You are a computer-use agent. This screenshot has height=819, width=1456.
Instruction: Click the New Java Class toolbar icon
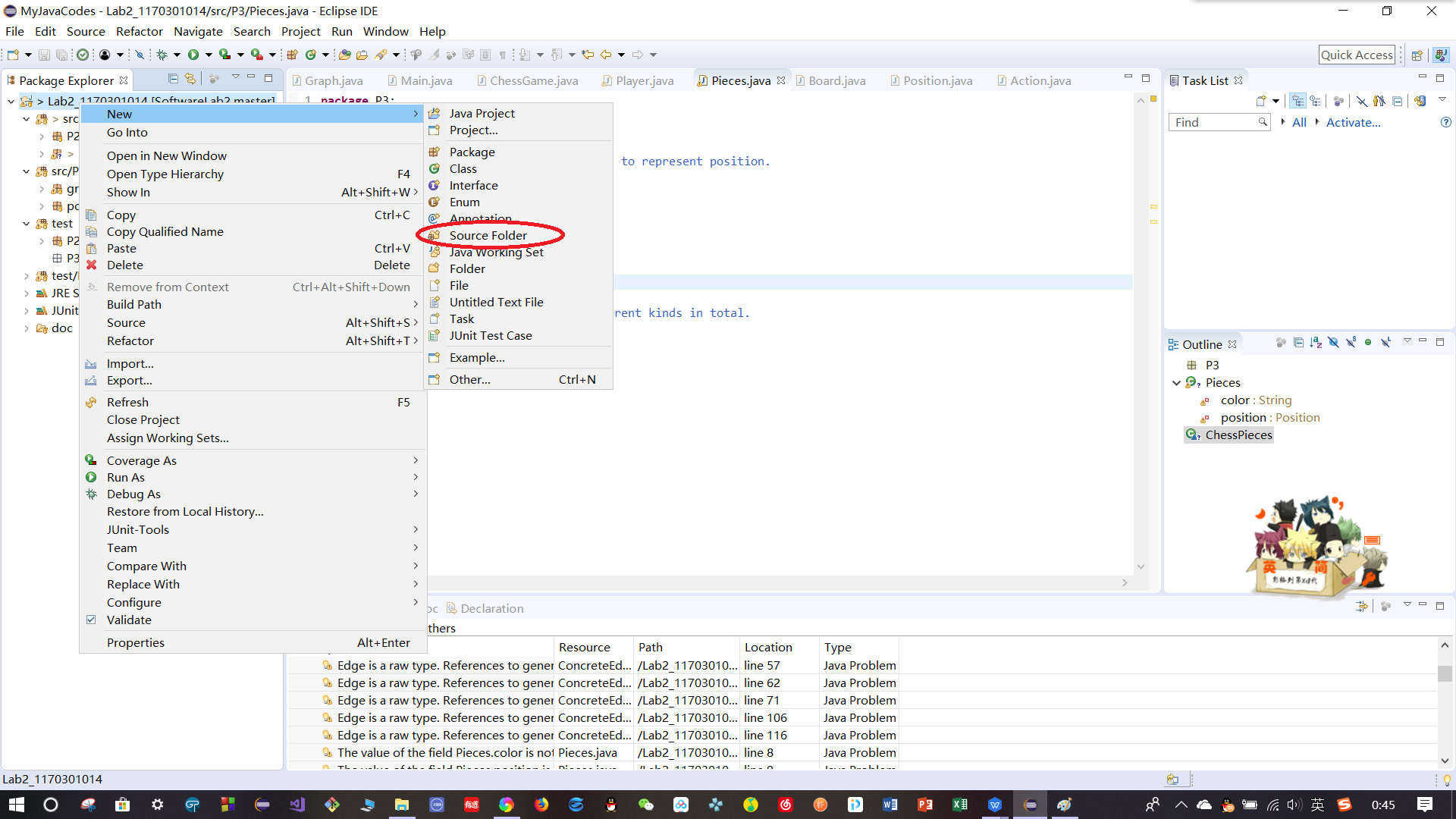pyautogui.click(x=311, y=55)
